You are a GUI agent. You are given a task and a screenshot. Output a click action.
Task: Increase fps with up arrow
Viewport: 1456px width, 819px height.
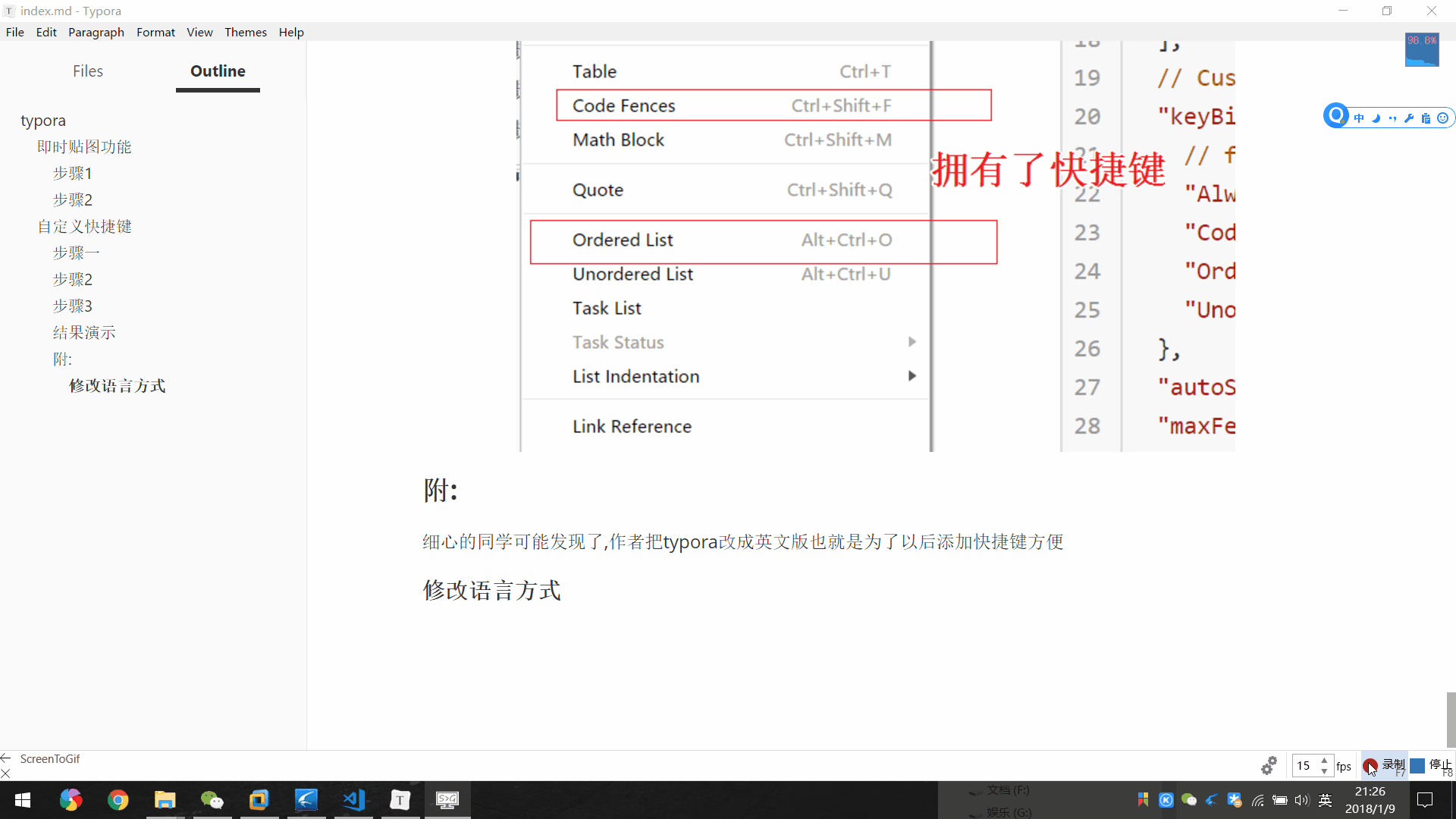pos(1324,761)
